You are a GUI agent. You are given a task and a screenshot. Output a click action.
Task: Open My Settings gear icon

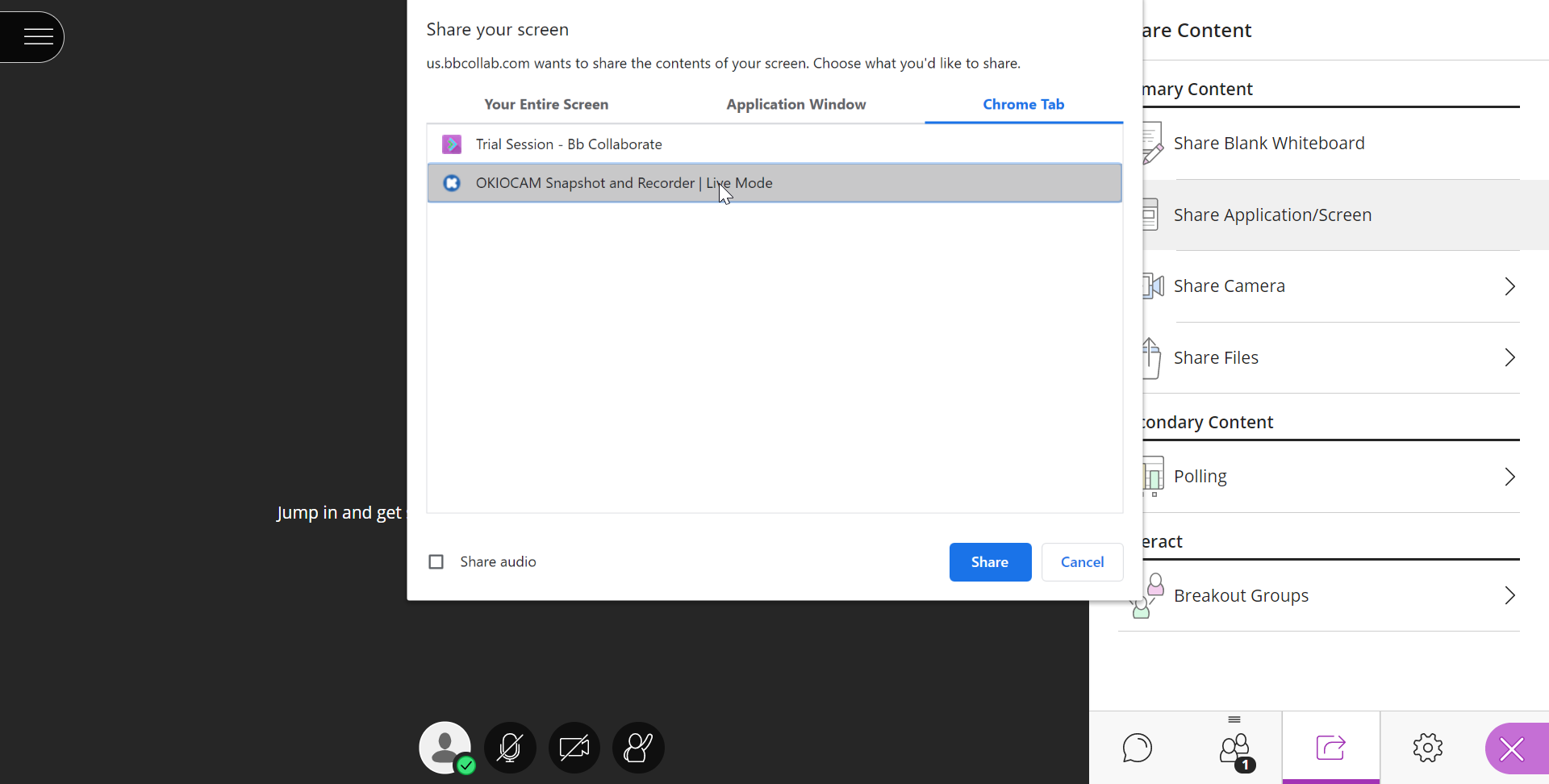point(1427,748)
